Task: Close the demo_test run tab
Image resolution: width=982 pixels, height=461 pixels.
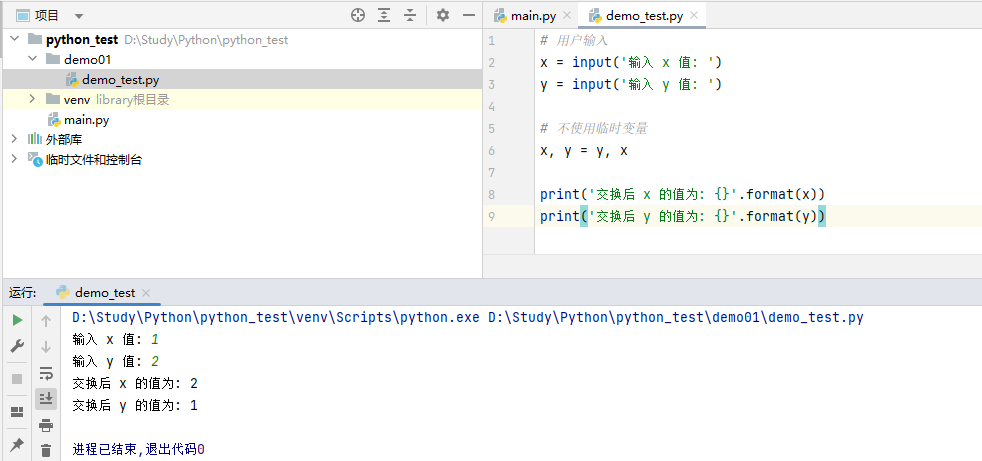Action: pos(146,293)
